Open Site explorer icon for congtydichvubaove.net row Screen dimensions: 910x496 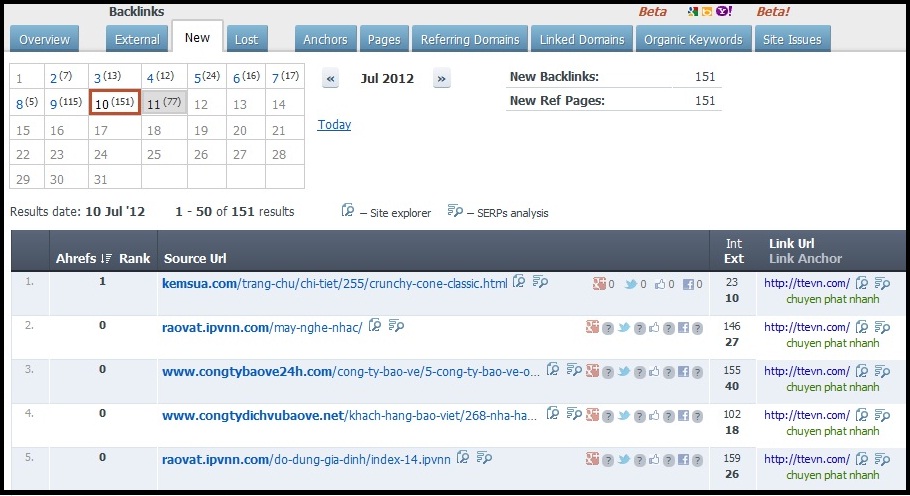tap(553, 414)
